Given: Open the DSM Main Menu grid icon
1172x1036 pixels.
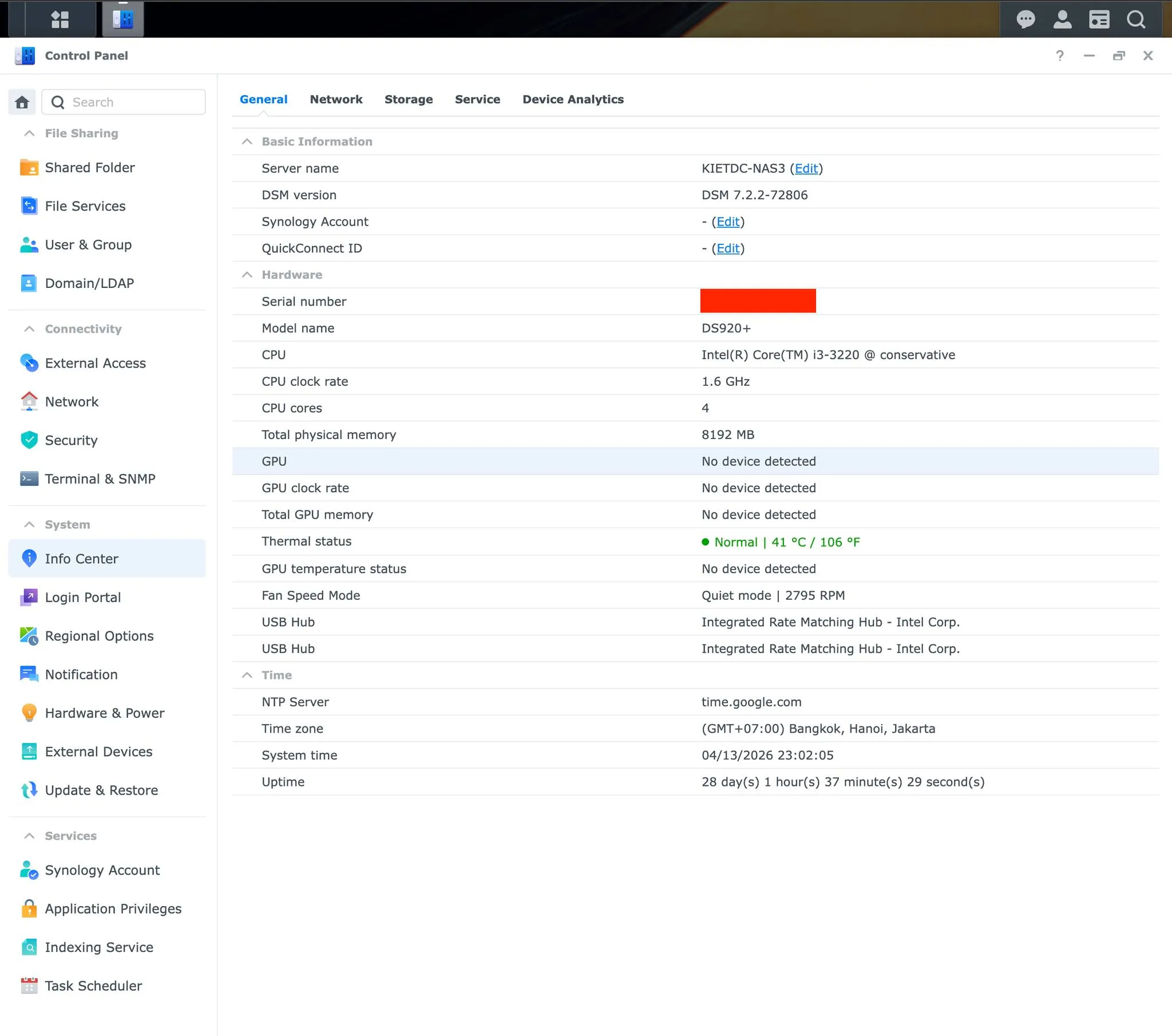Looking at the screenshot, I should coord(60,19).
